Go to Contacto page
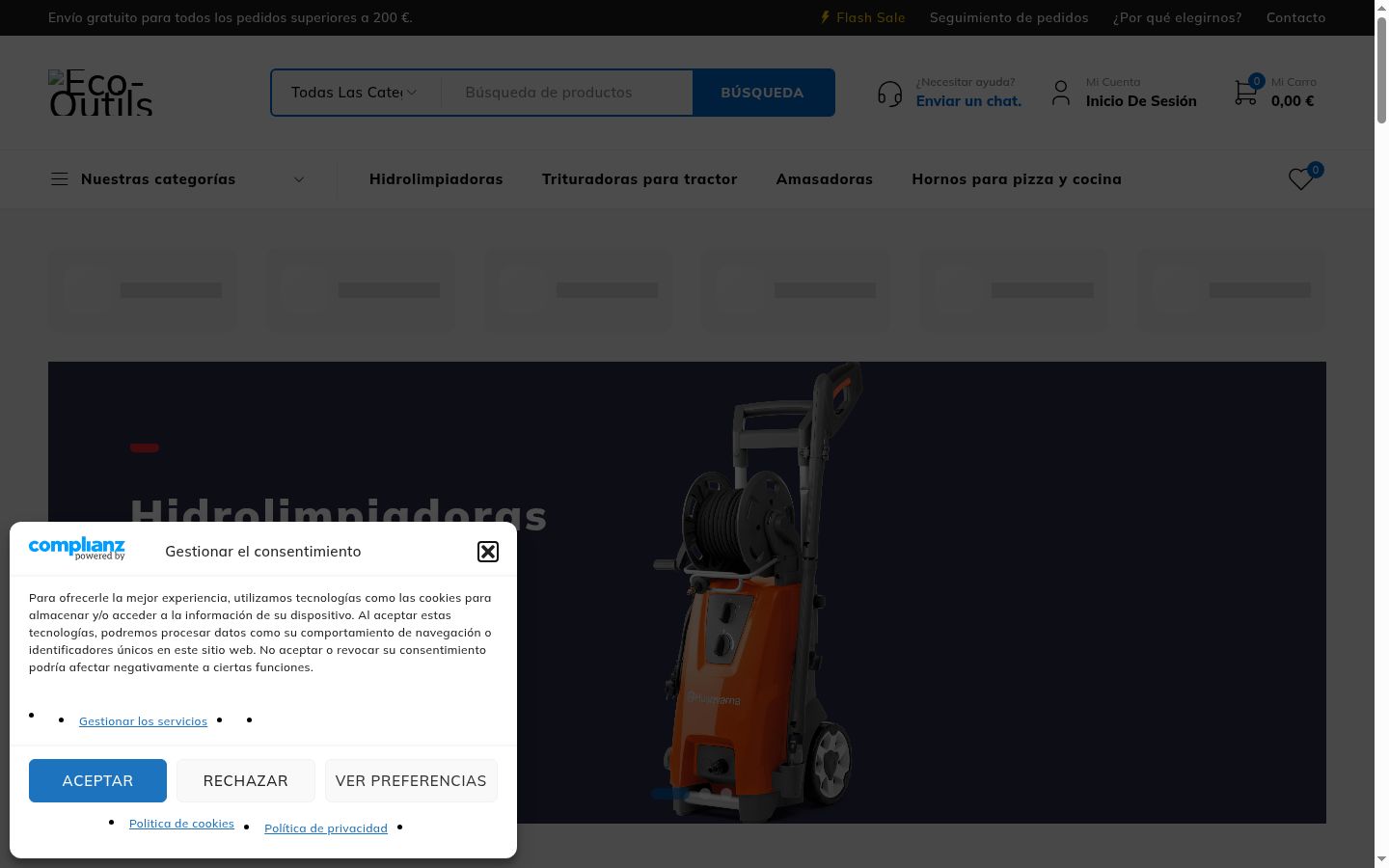The height and width of the screenshot is (868, 1389). (x=1295, y=17)
